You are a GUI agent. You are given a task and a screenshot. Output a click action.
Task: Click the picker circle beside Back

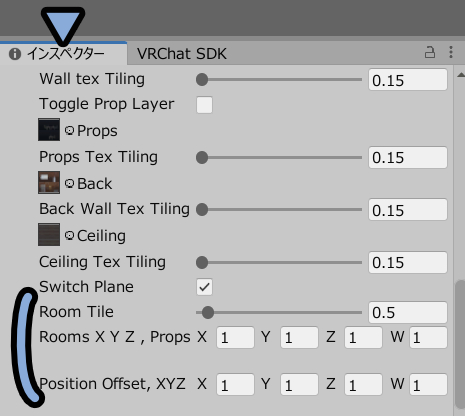(x=69, y=183)
